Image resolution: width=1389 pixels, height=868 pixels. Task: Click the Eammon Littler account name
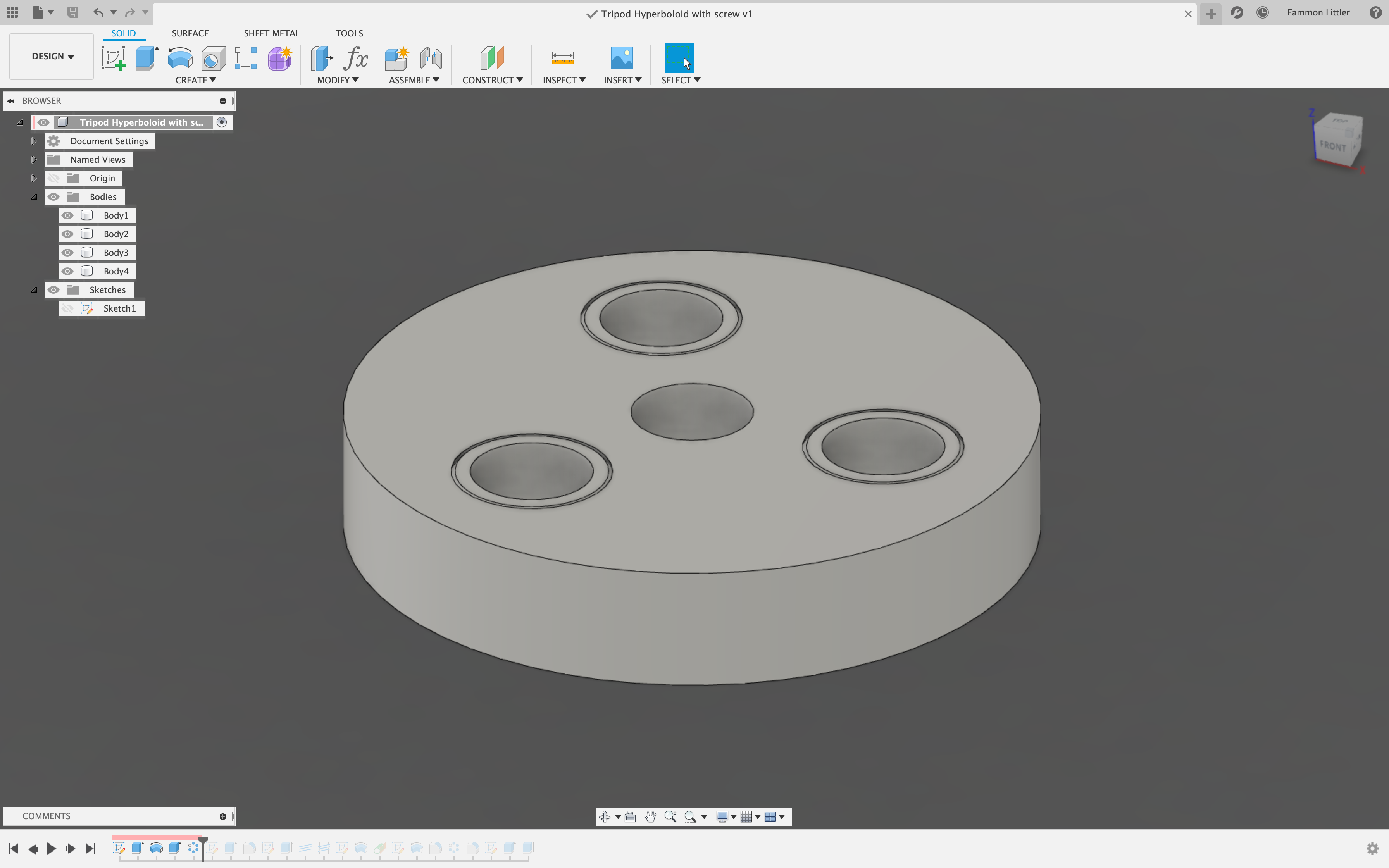click(1318, 13)
